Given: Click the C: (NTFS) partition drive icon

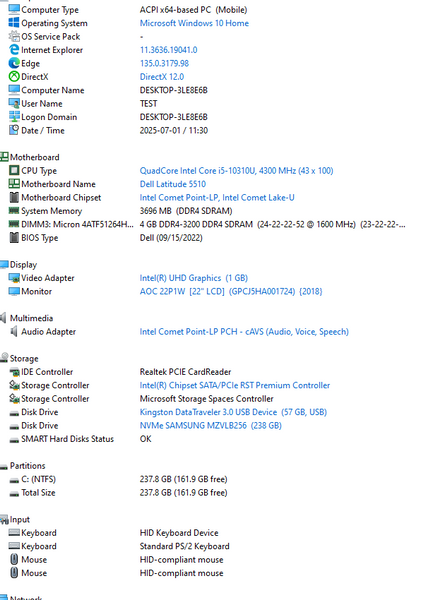Looking at the screenshot, I should click(x=14, y=480).
